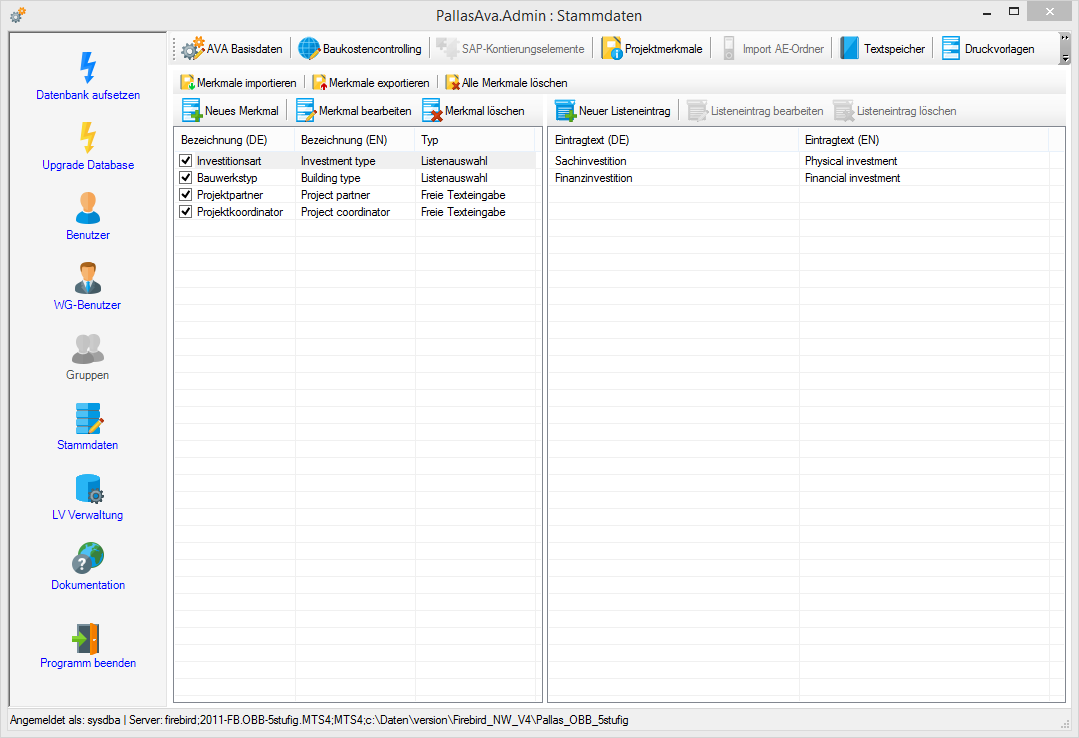Select the WG-Benutzer businessman icon
1079x738 pixels.
[87, 278]
